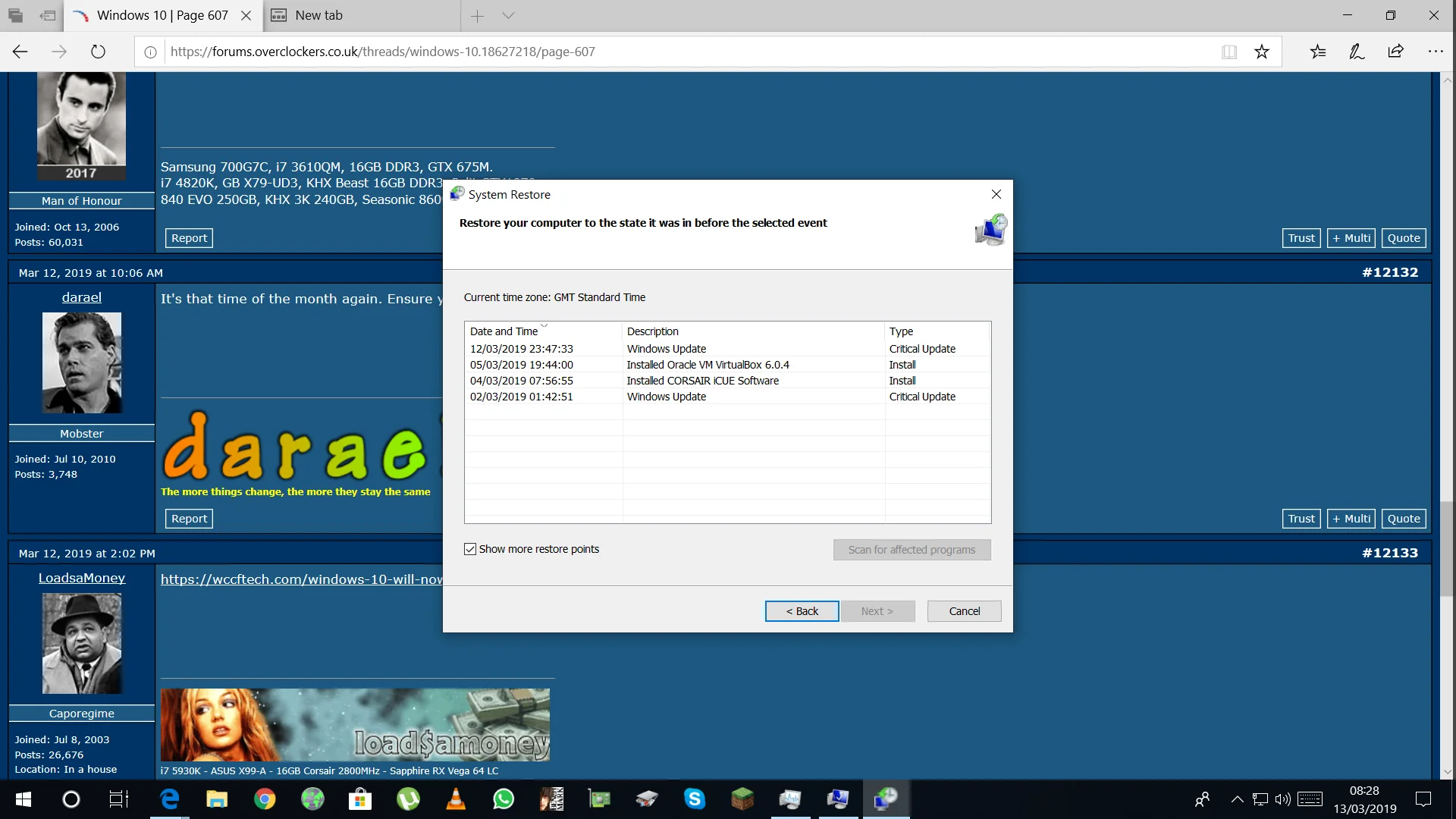Viewport: 1456px width, 819px height.
Task: Click darael's avatar image
Action: (82, 363)
